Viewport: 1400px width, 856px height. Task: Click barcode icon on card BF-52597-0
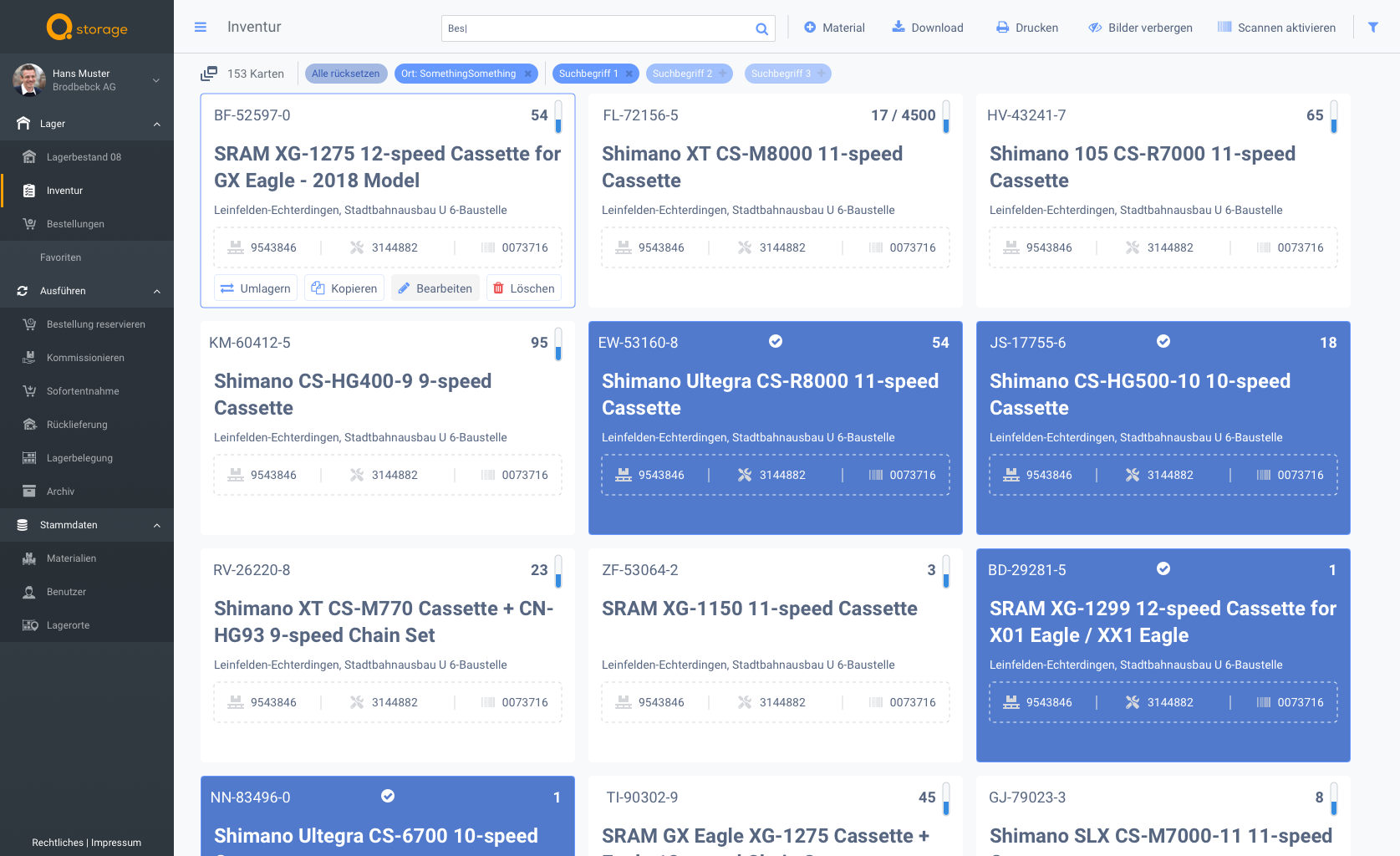pyautogui.click(x=488, y=247)
